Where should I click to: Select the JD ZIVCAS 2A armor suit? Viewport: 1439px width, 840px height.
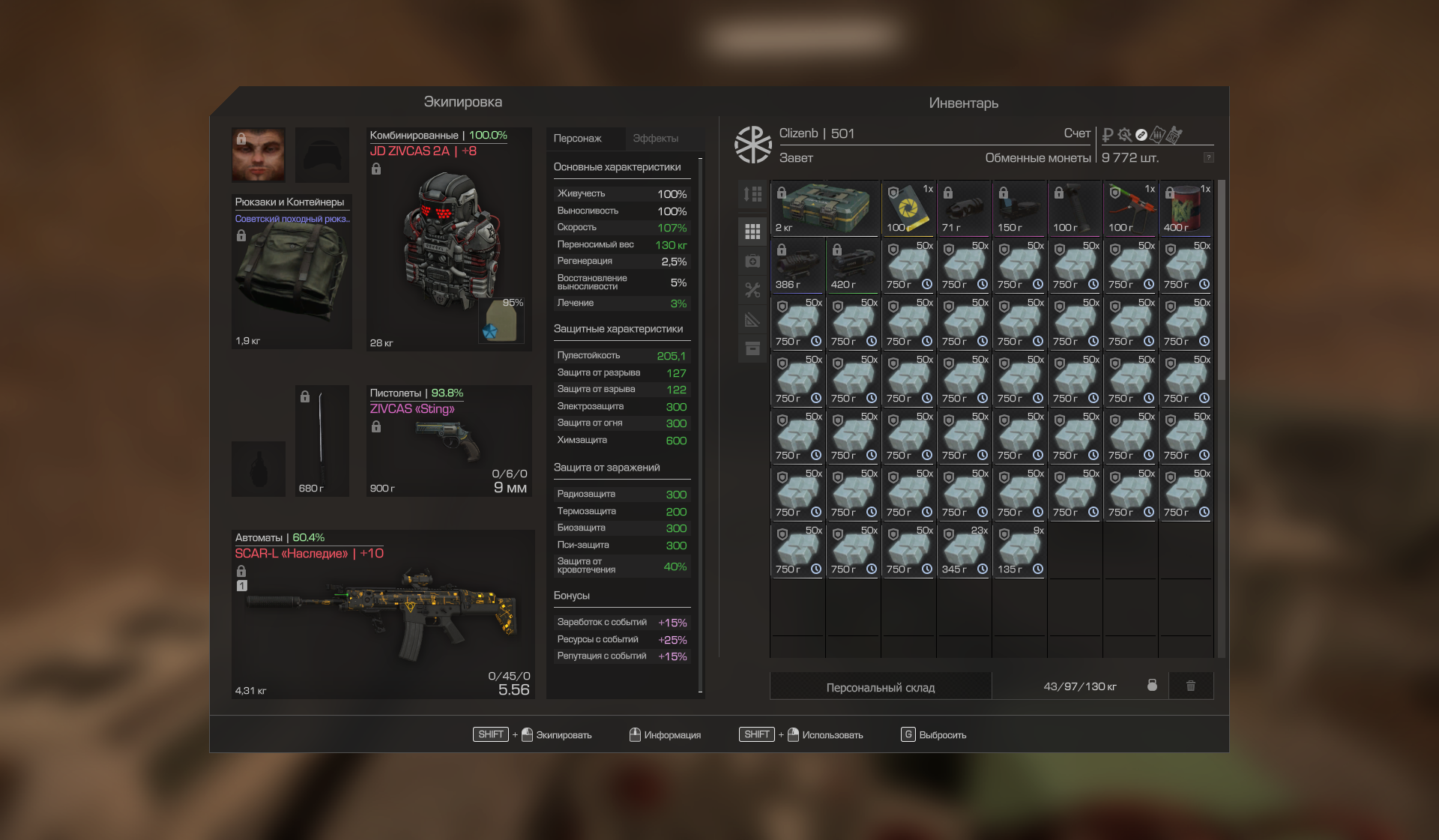448,240
